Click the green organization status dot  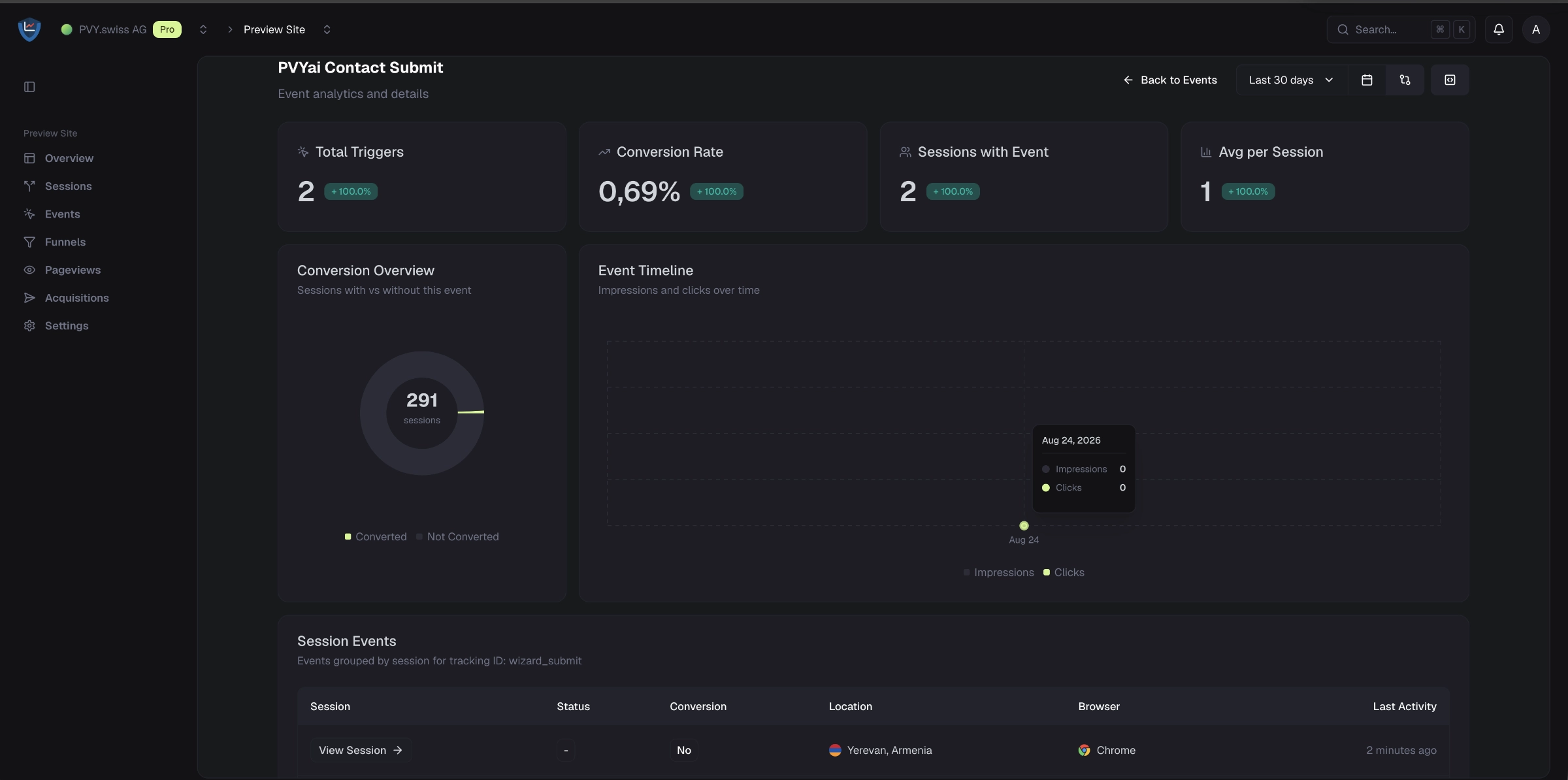[66, 29]
